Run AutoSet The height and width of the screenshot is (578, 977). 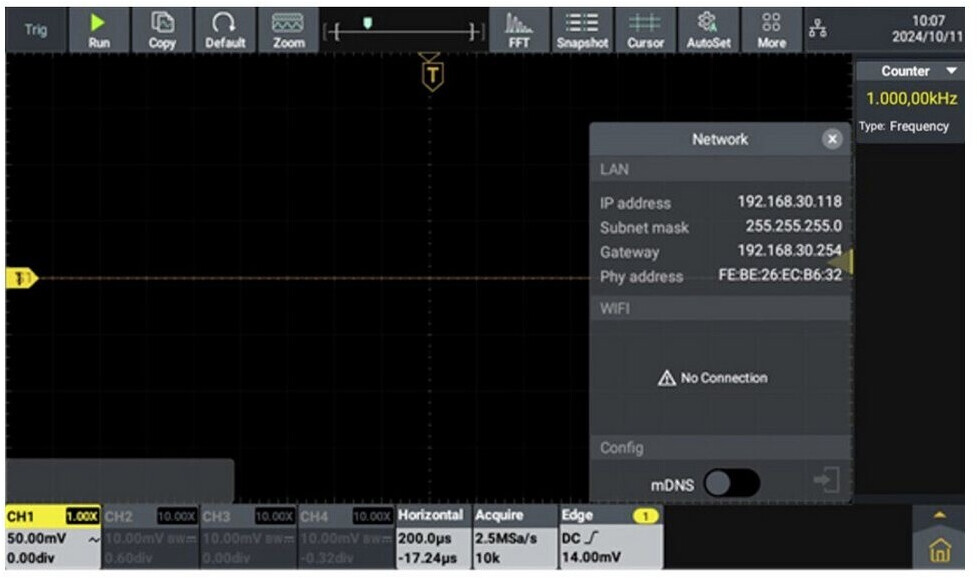(708, 29)
